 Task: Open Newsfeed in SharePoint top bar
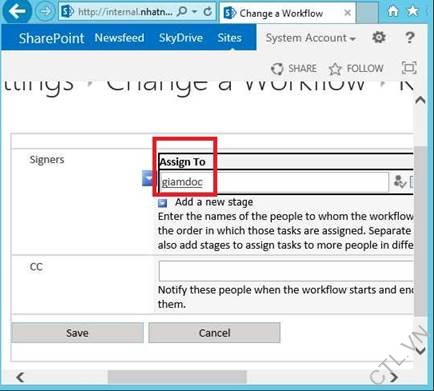point(119,38)
